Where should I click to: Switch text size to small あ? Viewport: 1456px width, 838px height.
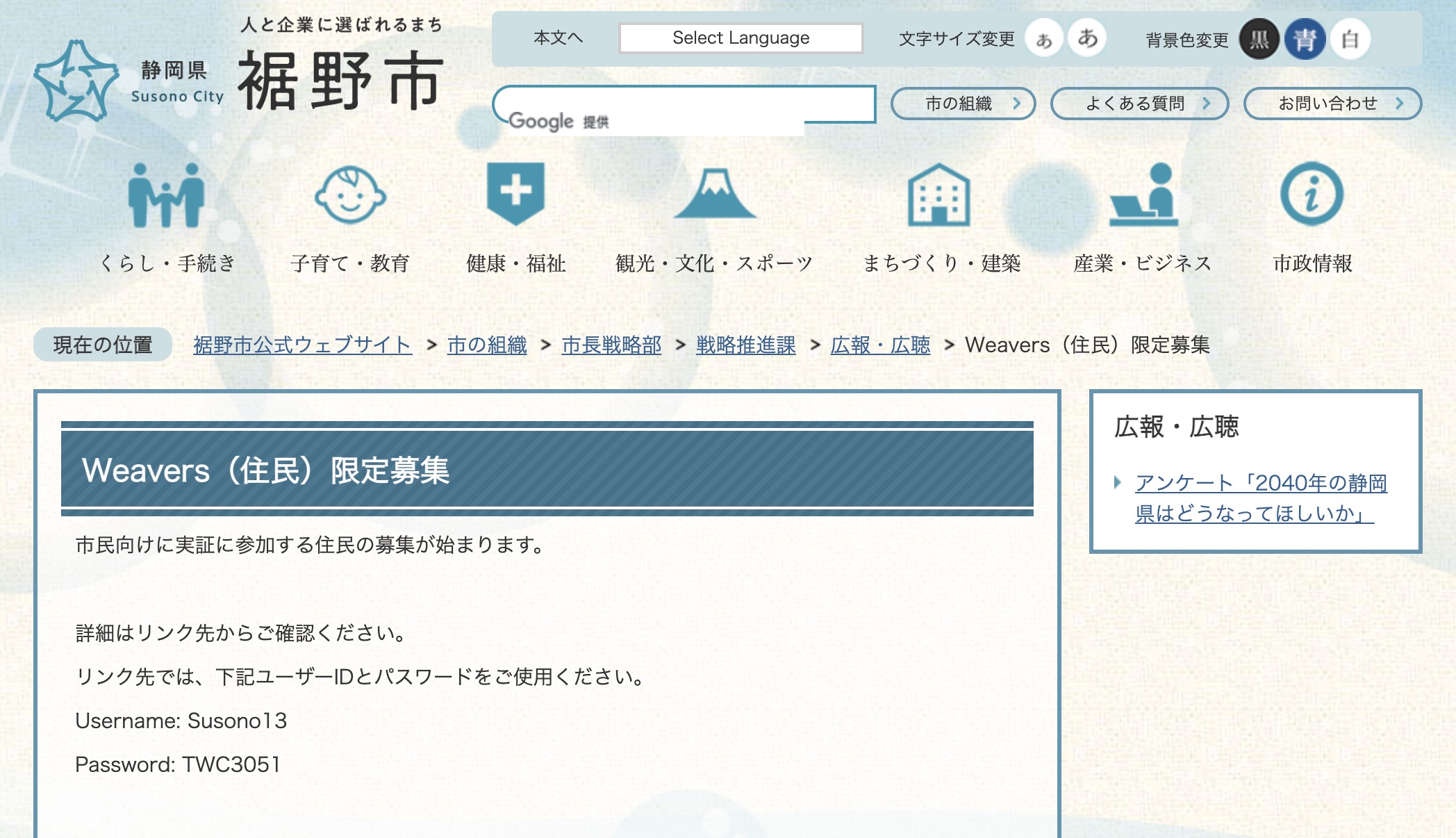[x=1043, y=40]
